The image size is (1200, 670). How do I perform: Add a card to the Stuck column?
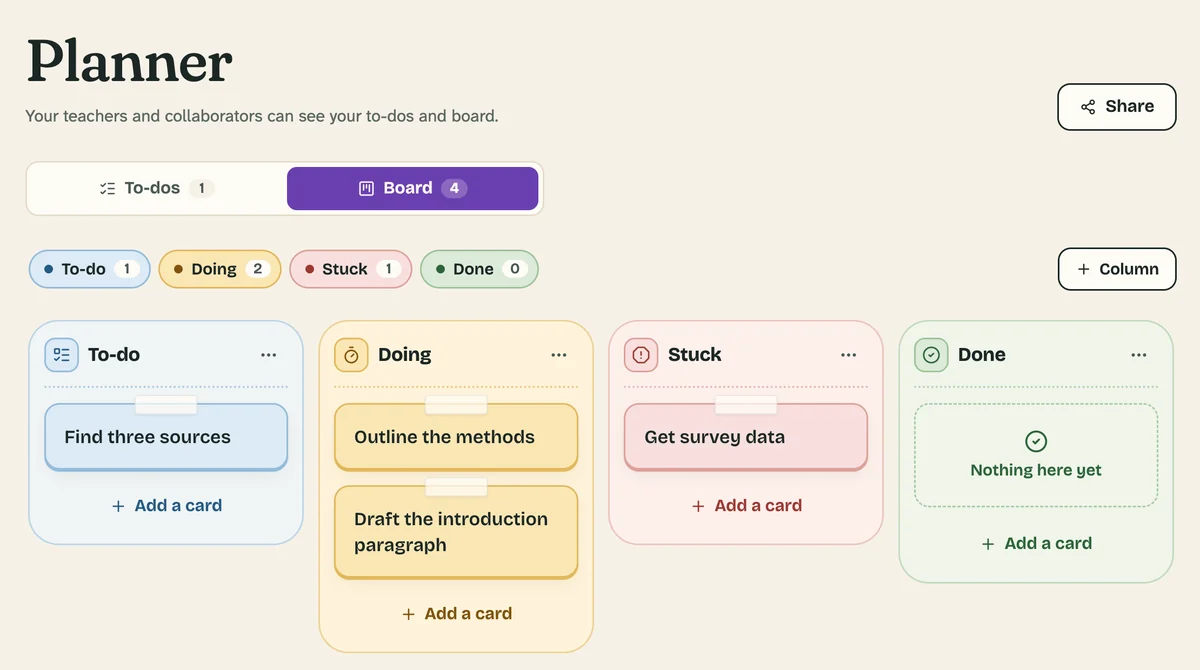coord(746,506)
